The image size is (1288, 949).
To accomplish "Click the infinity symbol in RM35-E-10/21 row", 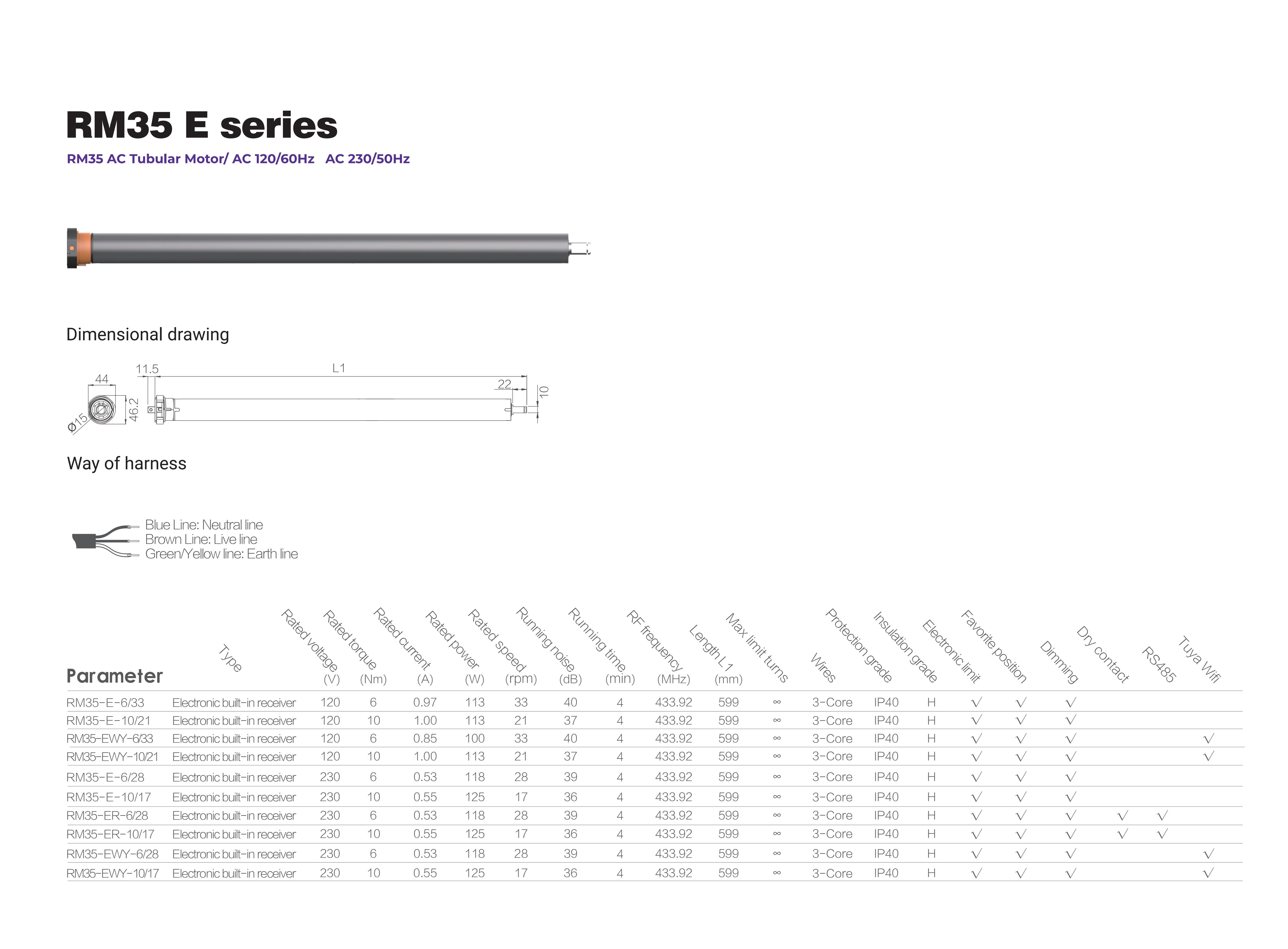I will point(777,720).
